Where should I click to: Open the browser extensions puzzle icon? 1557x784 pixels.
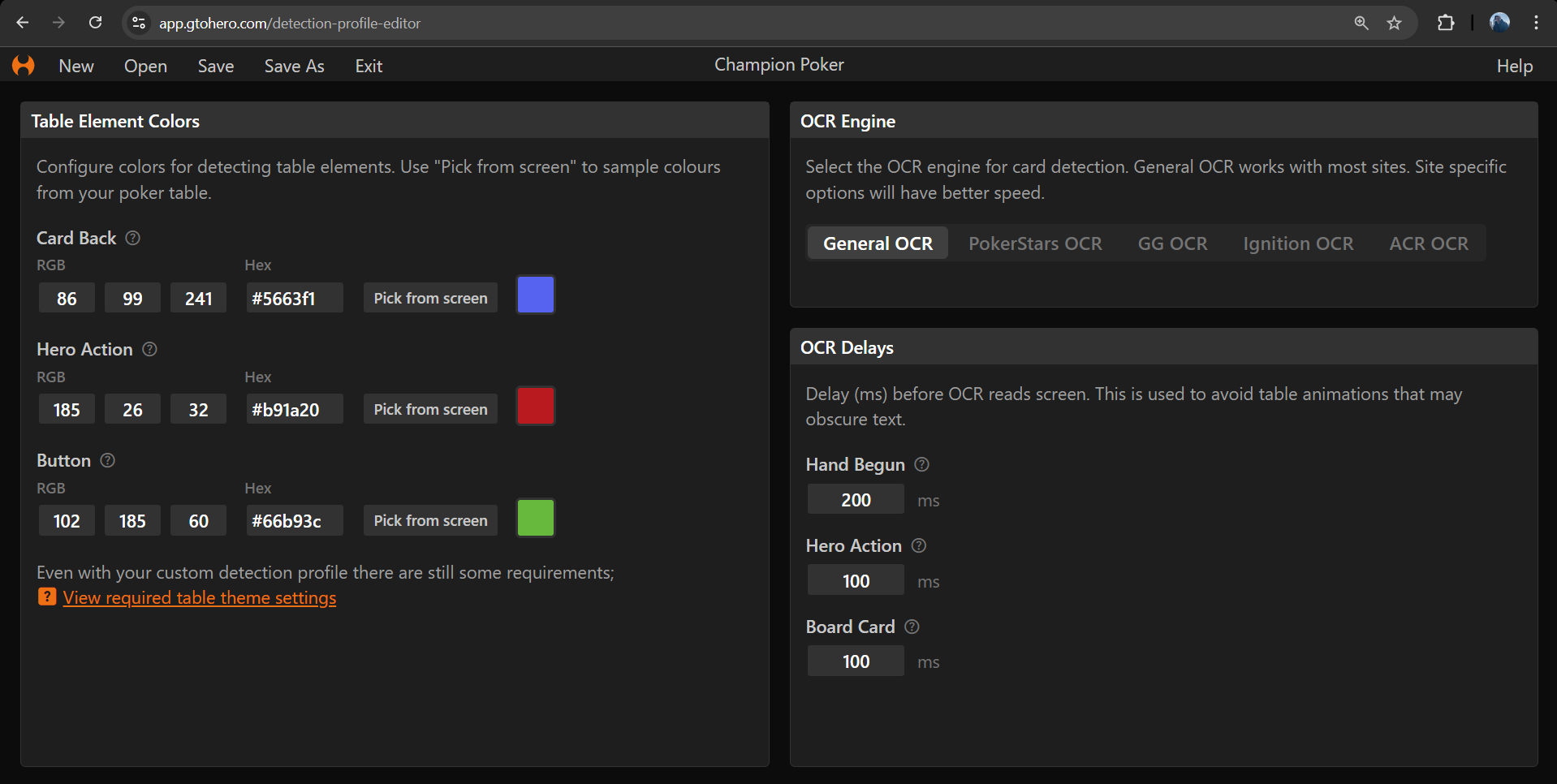[x=1445, y=23]
